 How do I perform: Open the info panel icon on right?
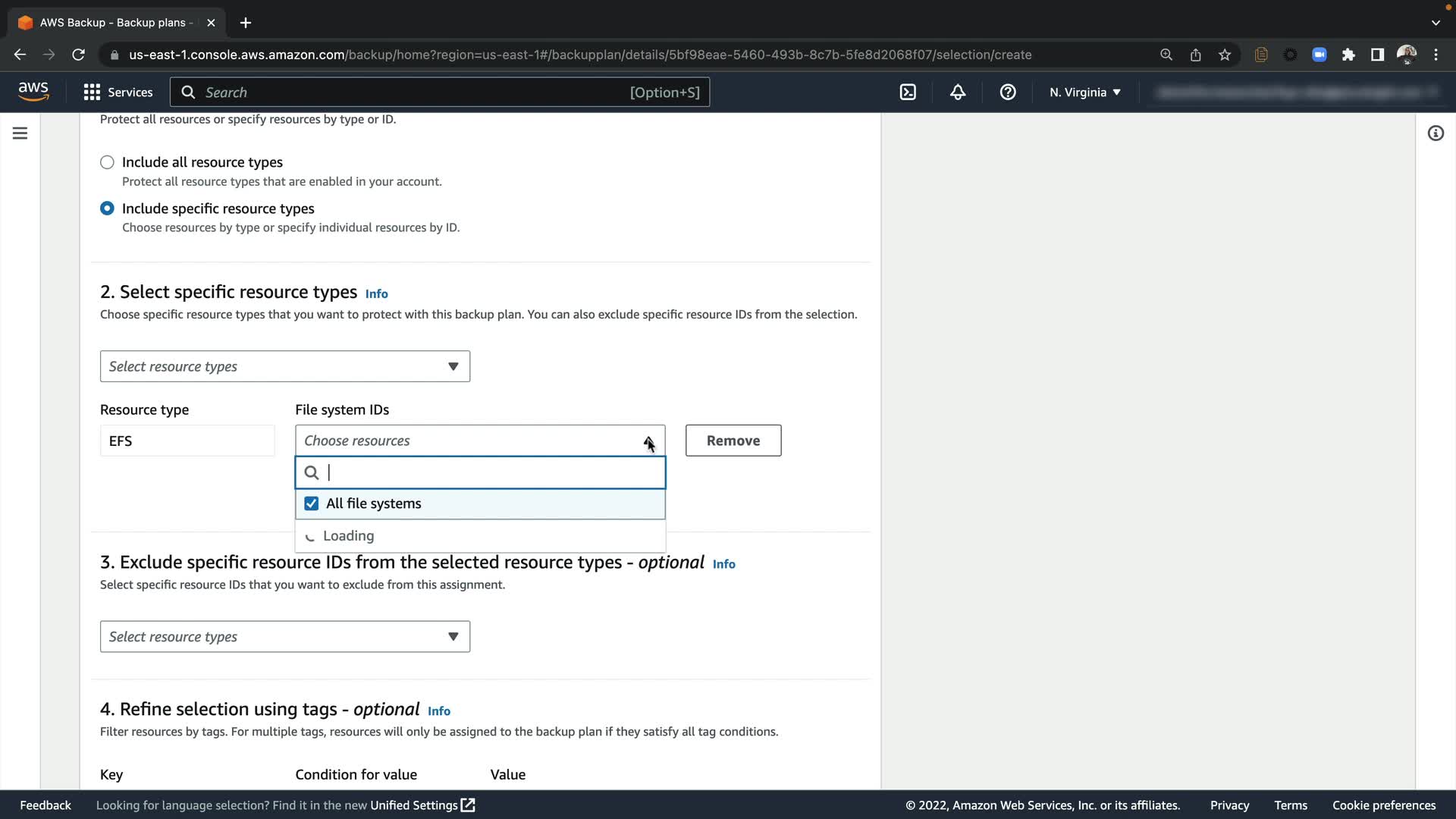click(1436, 133)
